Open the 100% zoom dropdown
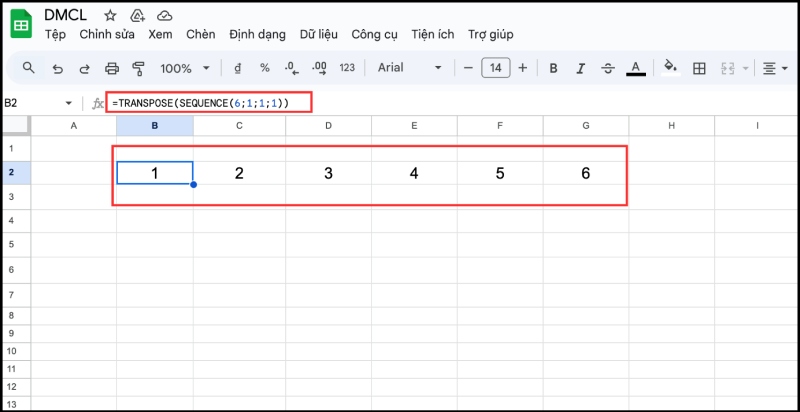Viewport: 800px width, 412px height. click(185, 68)
